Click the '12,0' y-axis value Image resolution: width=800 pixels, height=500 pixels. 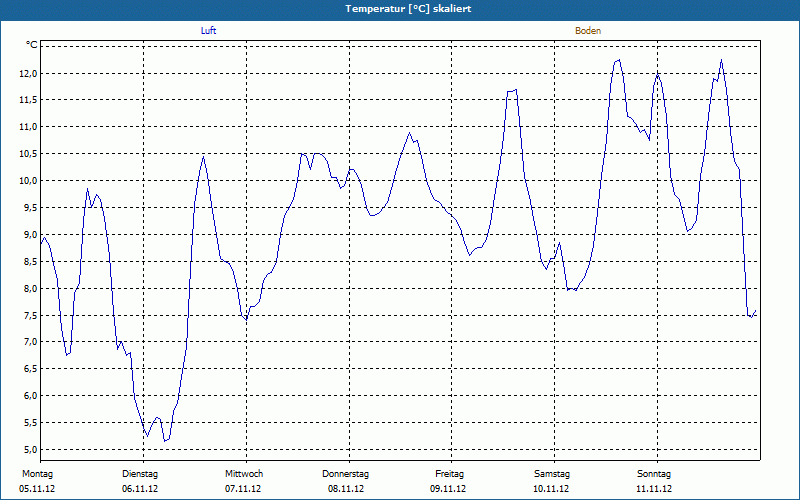tap(29, 73)
